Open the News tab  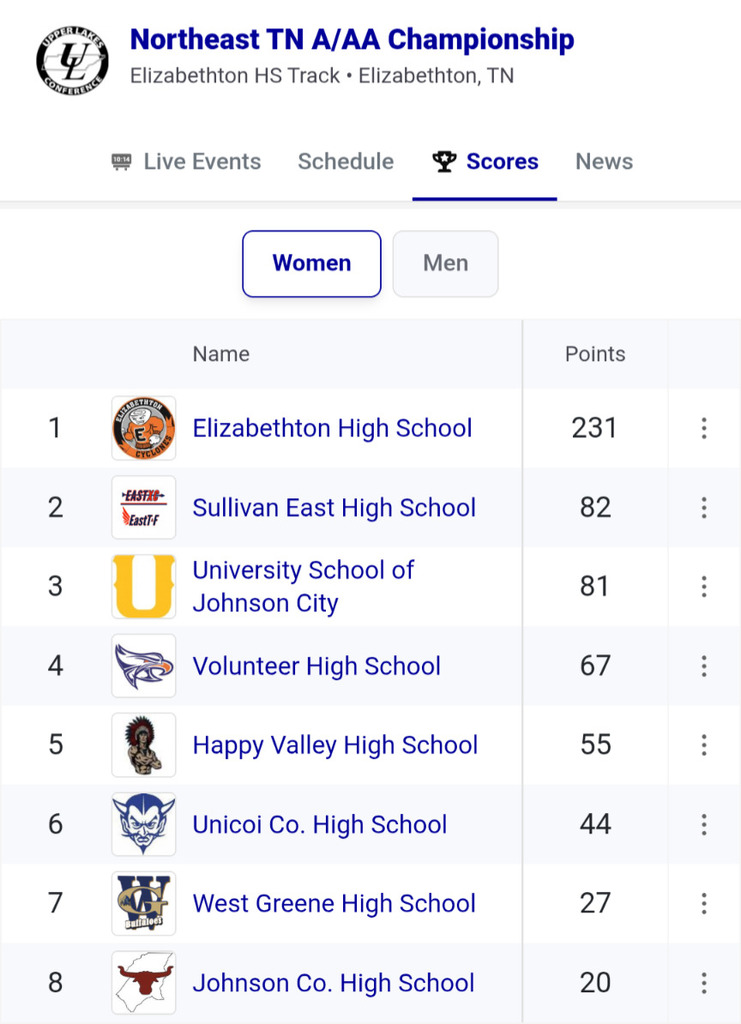604,162
